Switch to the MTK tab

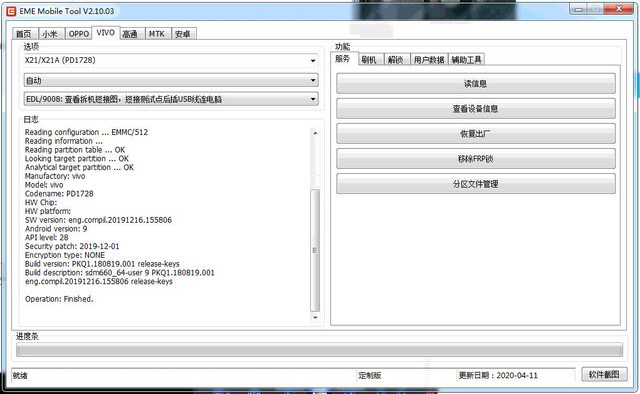[157, 34]
